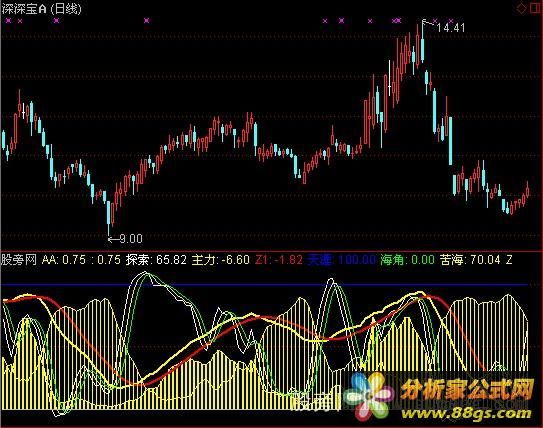This screenshot has width=543, height=428.
Task: Click the 14.41 high price label
Action: [451, 28]
